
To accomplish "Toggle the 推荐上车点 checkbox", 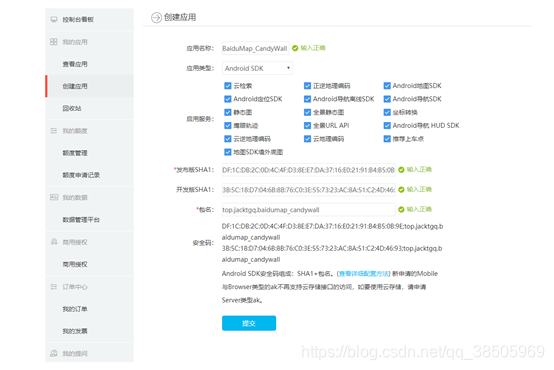I will (x=387, y=139).
